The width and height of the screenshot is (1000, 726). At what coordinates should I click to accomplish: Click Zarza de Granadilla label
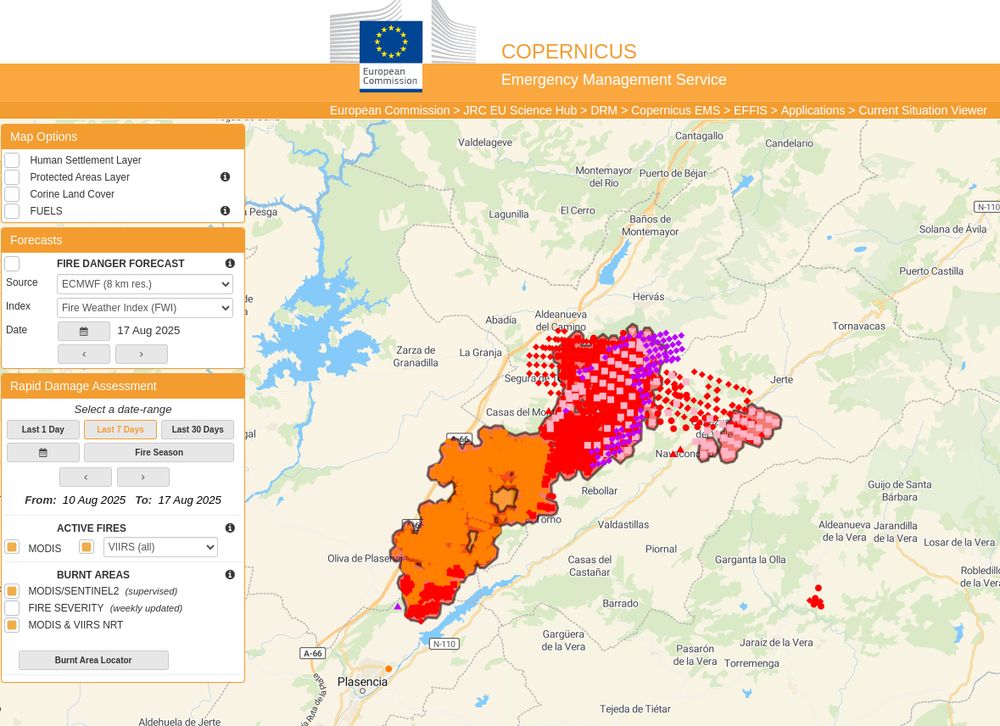416,357
